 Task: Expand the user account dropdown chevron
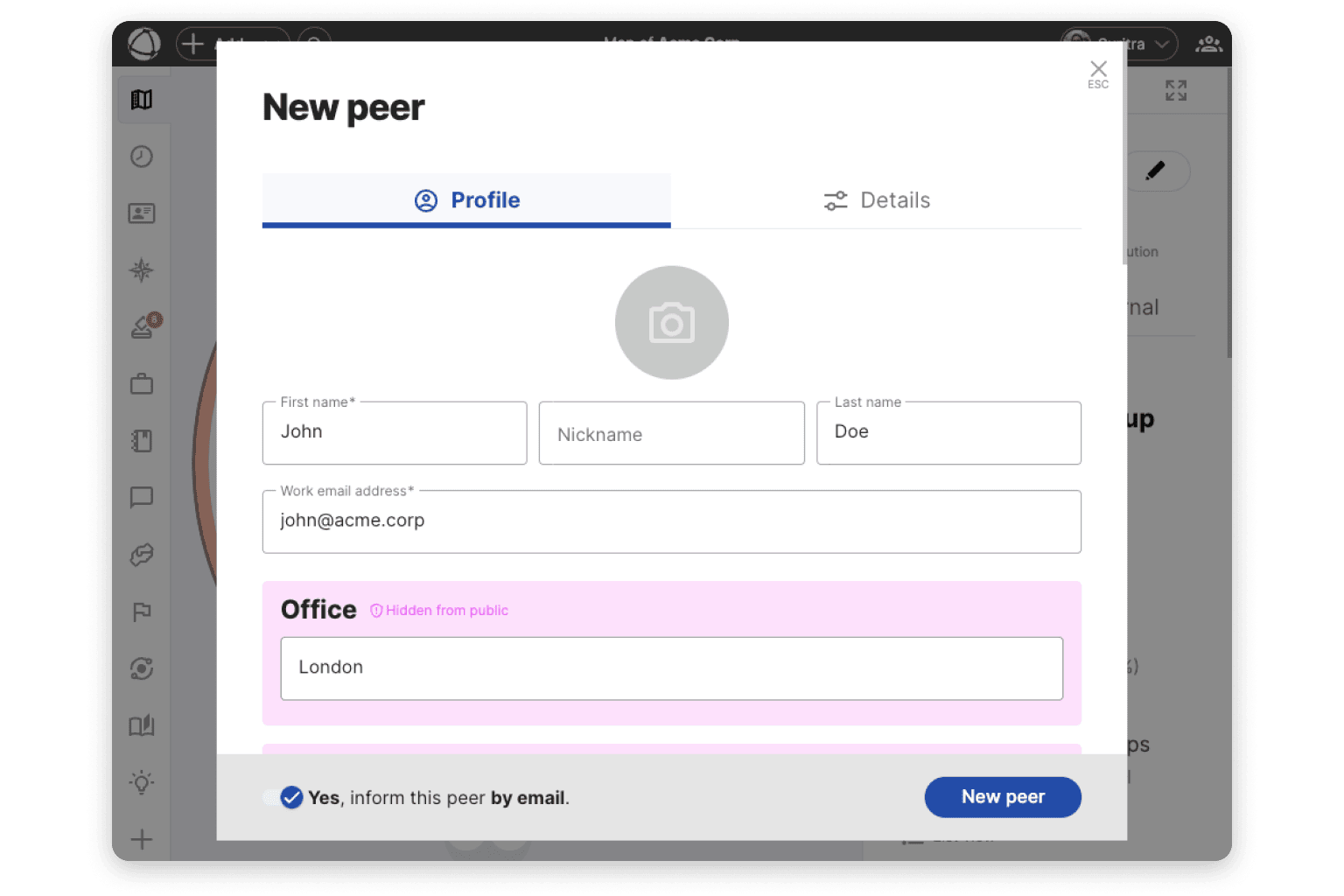[x=1161, y=44]
